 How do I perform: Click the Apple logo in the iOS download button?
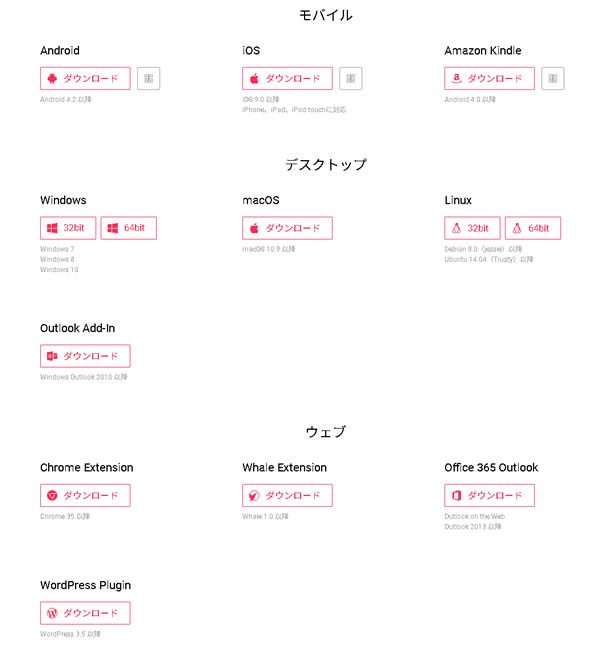254,78
